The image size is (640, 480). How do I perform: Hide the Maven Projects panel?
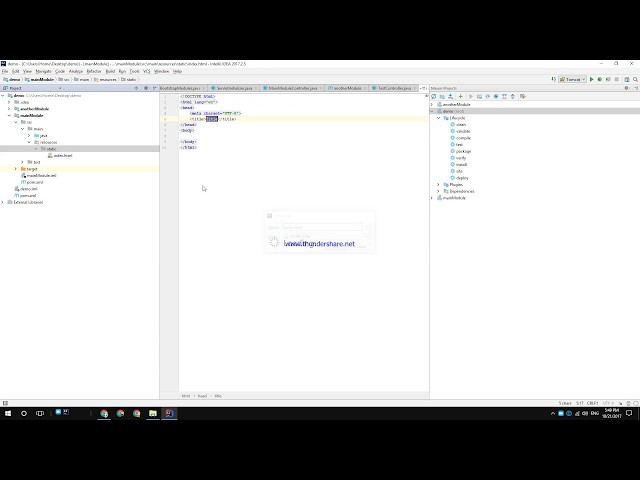pos(636,88)
